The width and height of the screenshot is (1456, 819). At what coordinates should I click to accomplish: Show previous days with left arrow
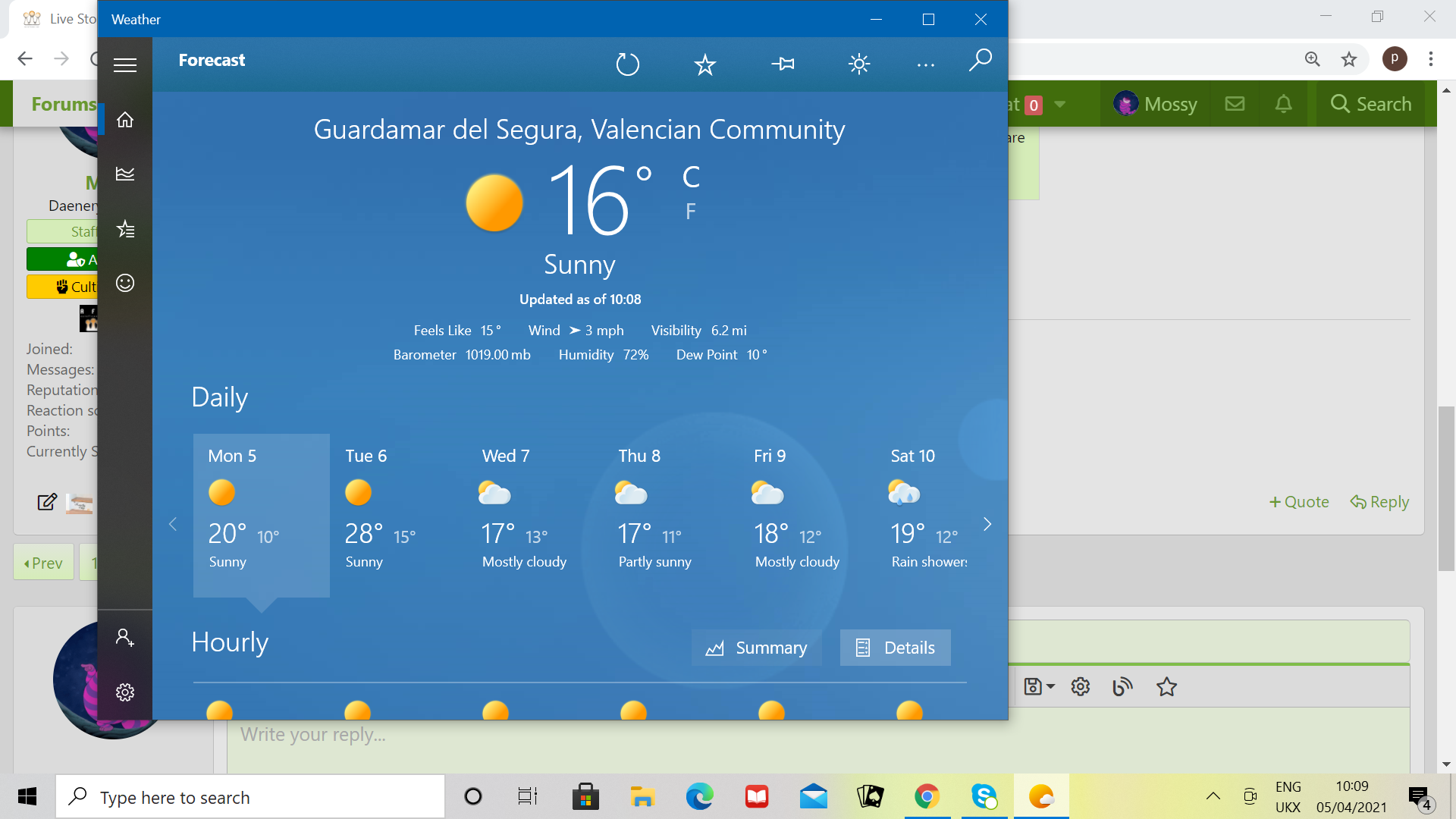[173, 524]
